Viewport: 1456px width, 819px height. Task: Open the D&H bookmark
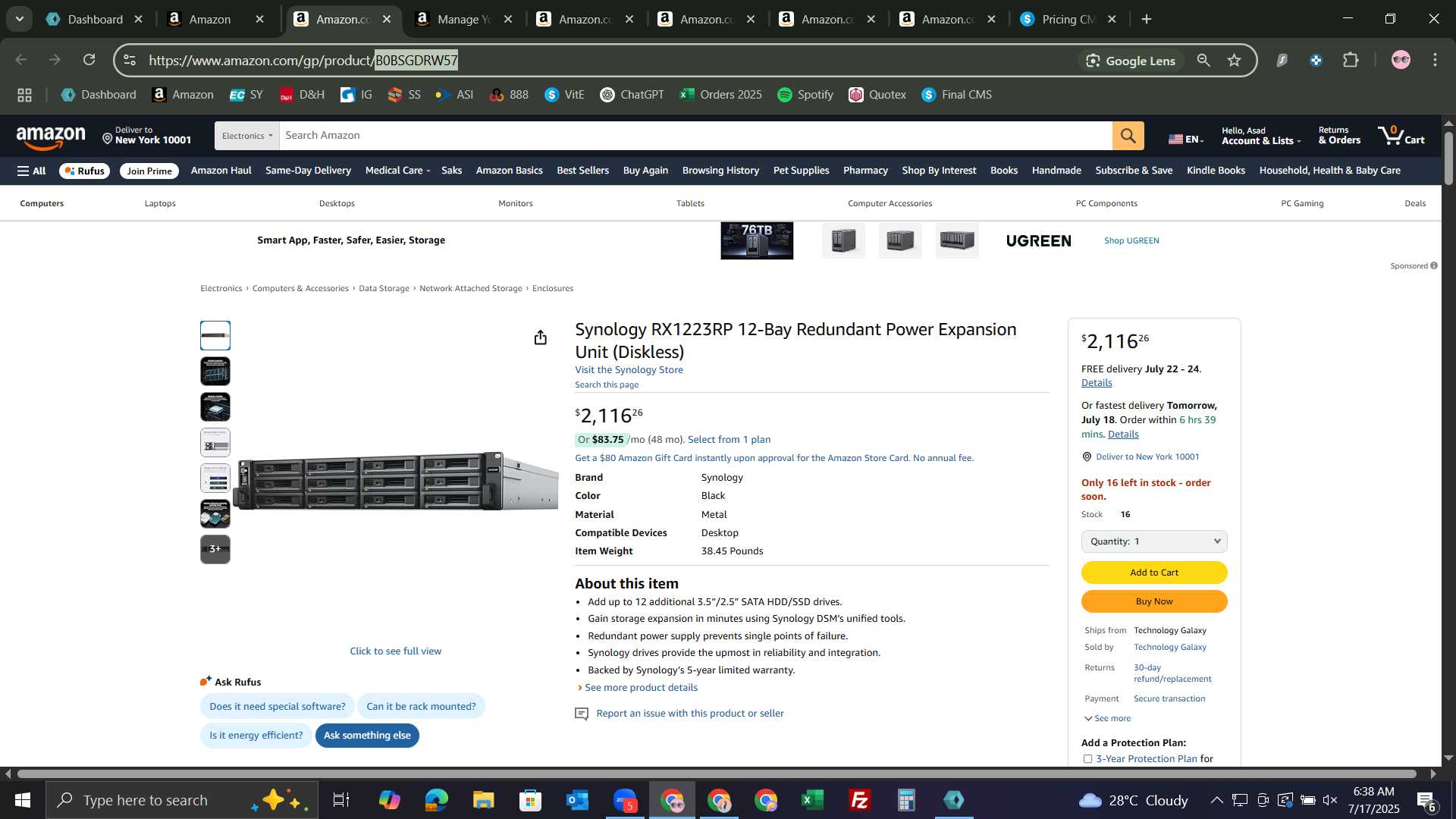pyautogui.click(x=301, y=95)
